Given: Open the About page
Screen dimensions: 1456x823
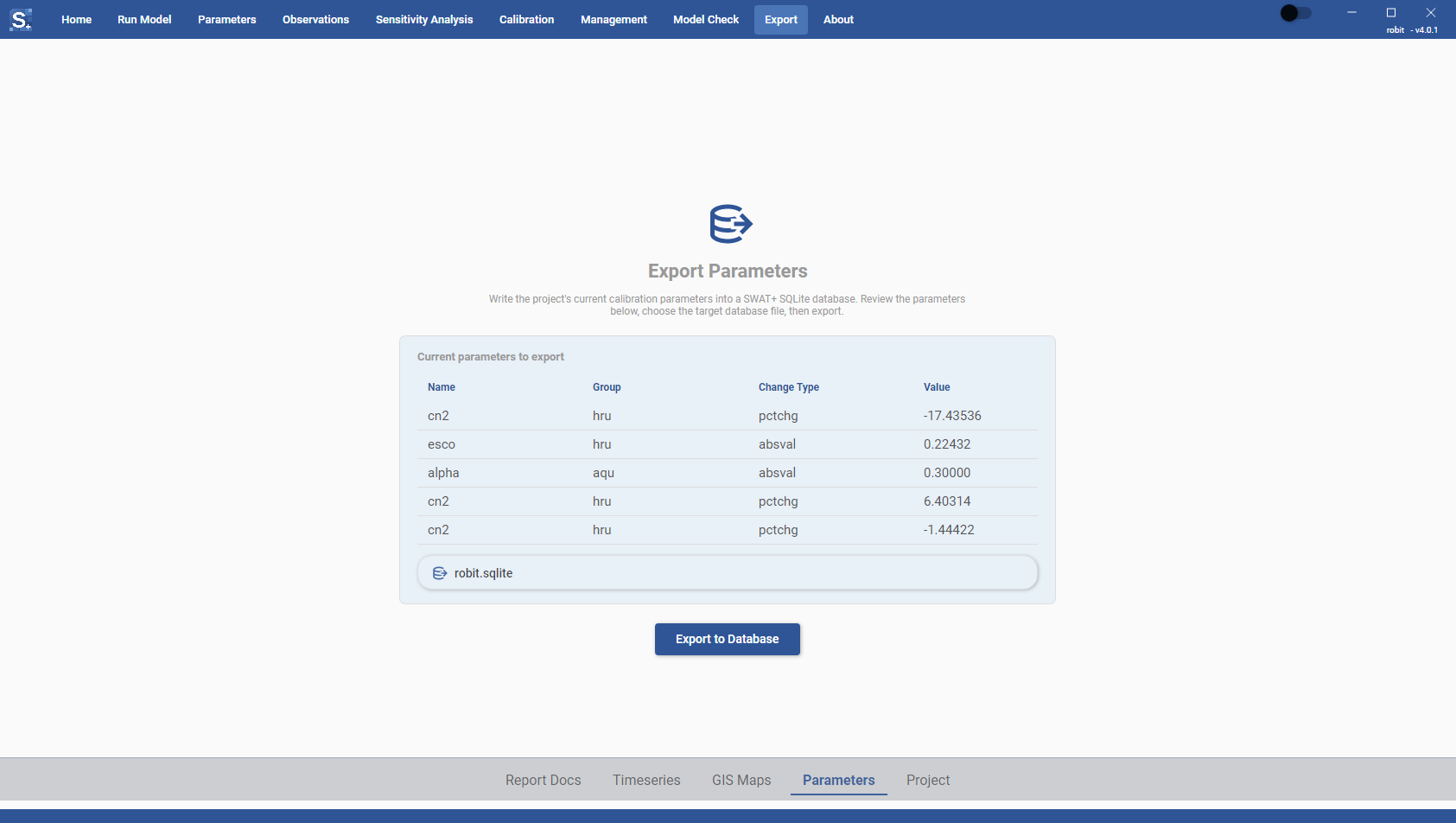Looking at the screenshot, I should click(838, 20).
